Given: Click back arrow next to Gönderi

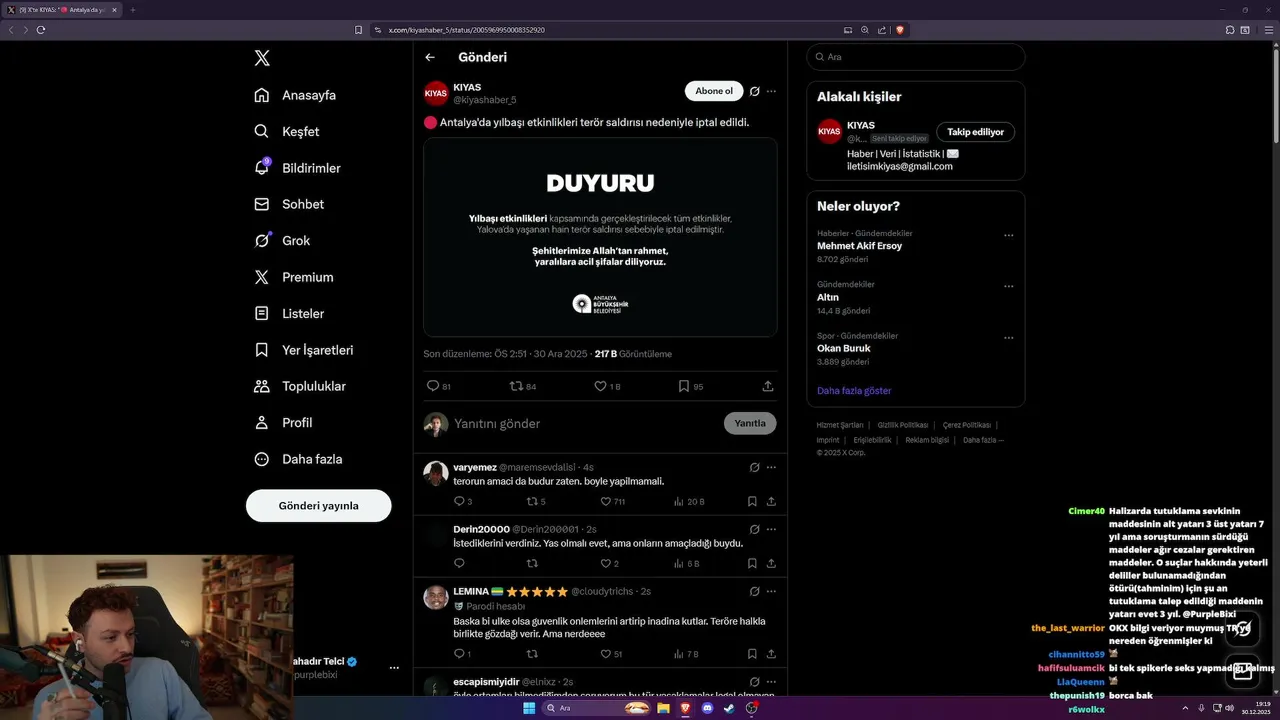Looking at the screenshot, I should (430, 57).
